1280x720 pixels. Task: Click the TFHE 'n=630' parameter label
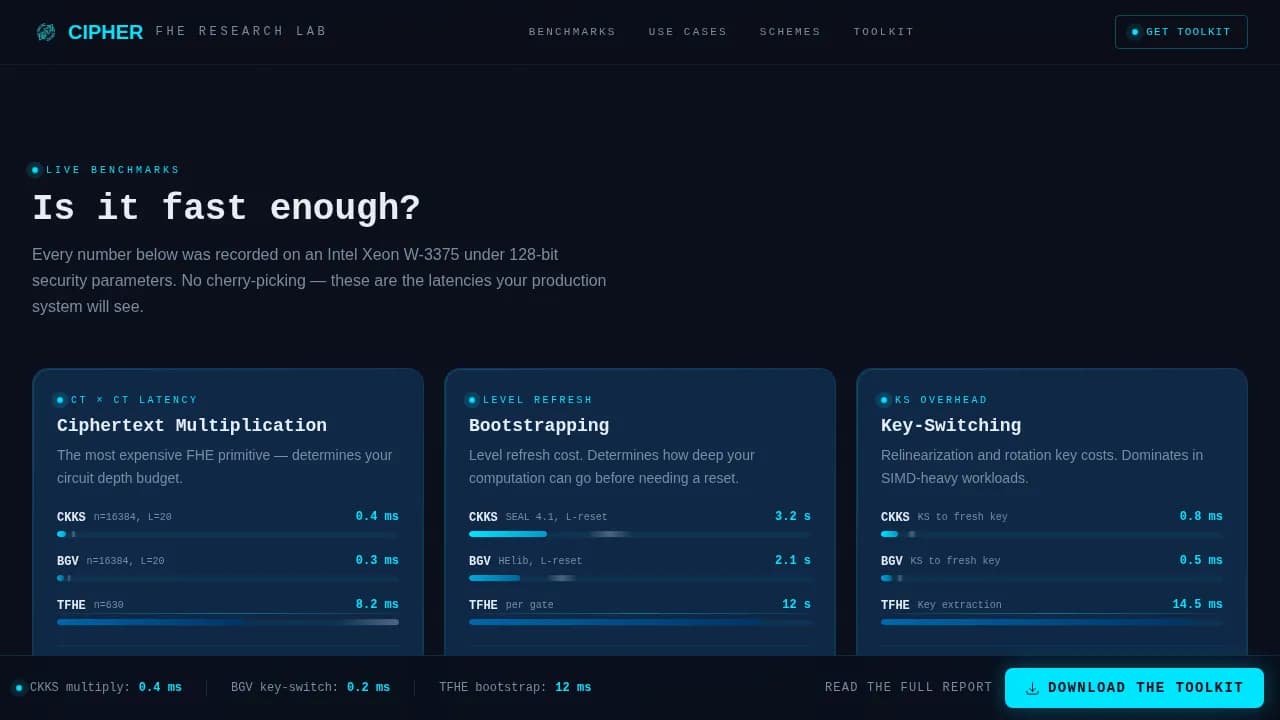coord(109,606)
